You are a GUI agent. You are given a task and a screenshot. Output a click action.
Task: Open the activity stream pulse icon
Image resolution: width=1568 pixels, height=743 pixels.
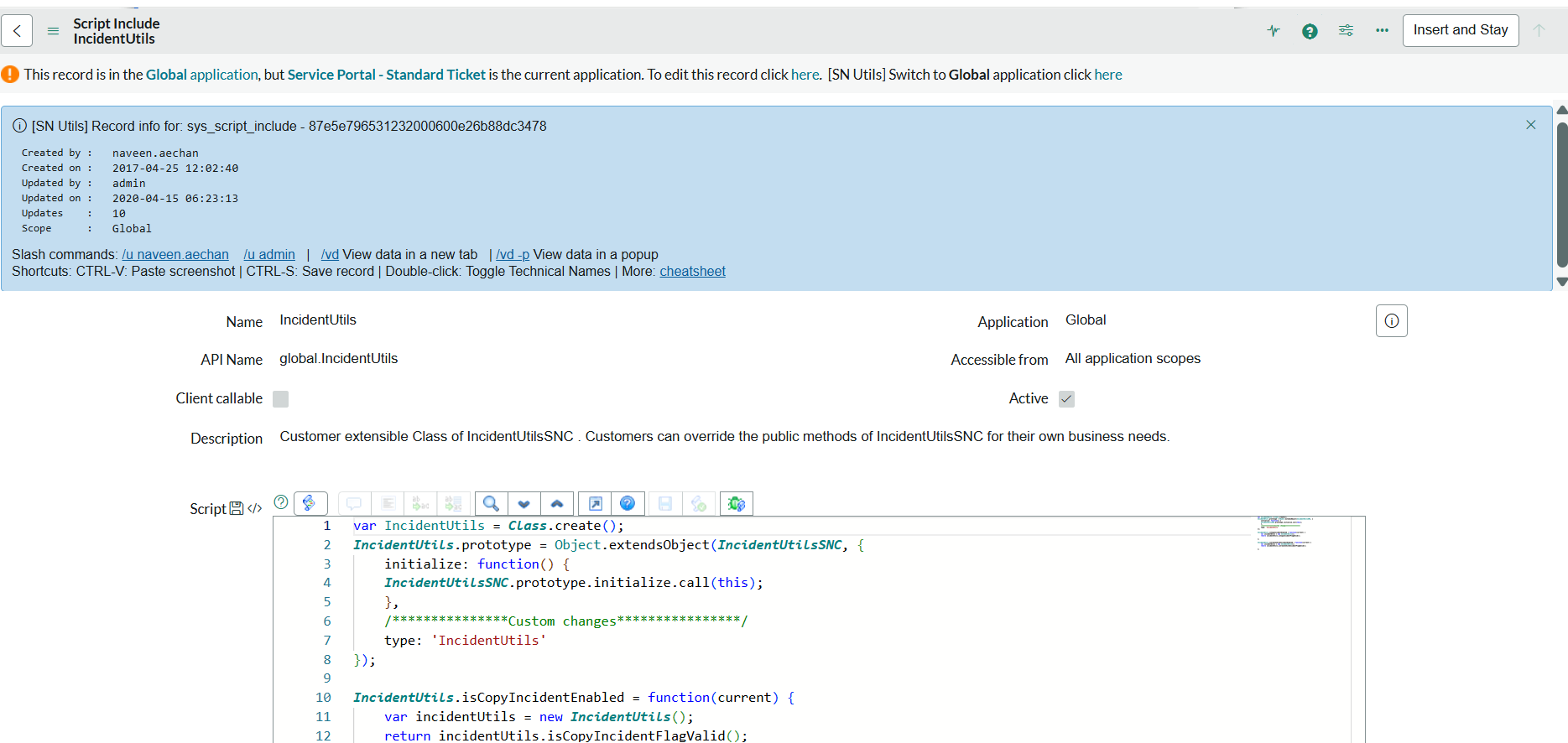point(1274,31)
